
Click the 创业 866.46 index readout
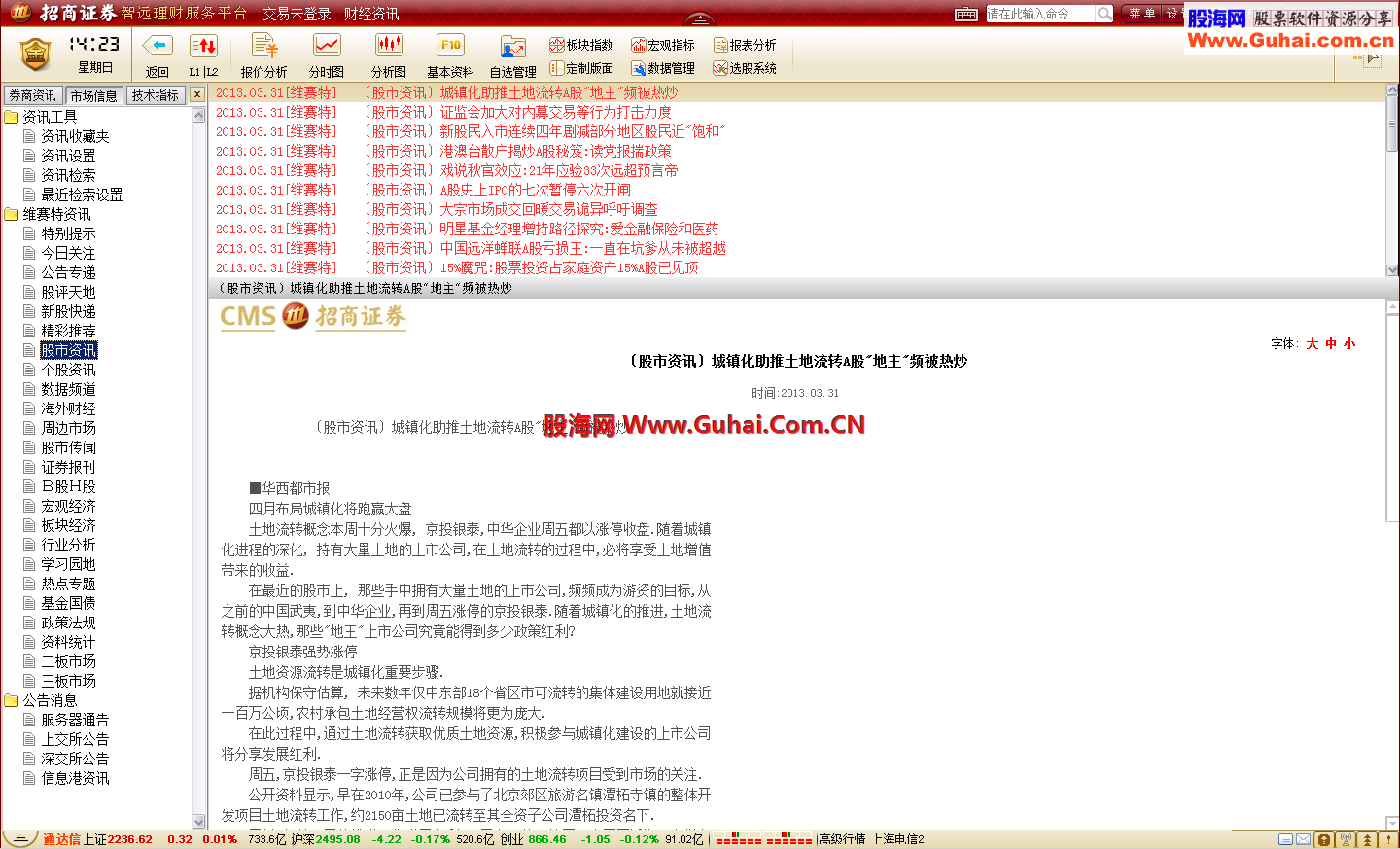point(534,839)
